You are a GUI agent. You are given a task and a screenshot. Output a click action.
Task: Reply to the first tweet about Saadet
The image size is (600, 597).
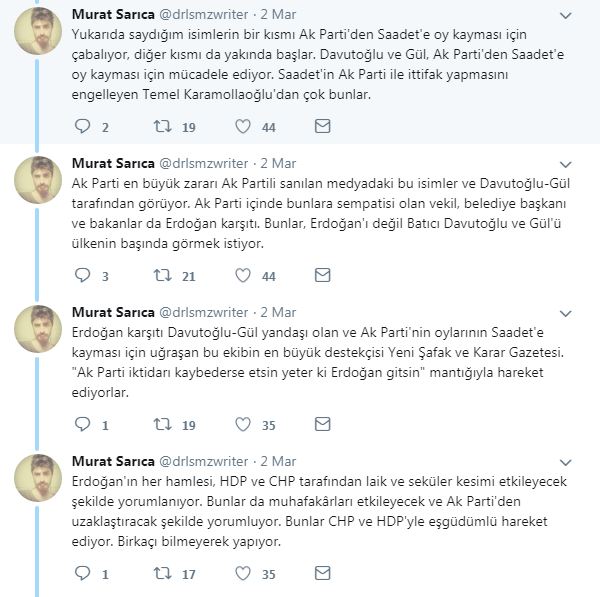[x=83, y=127]
